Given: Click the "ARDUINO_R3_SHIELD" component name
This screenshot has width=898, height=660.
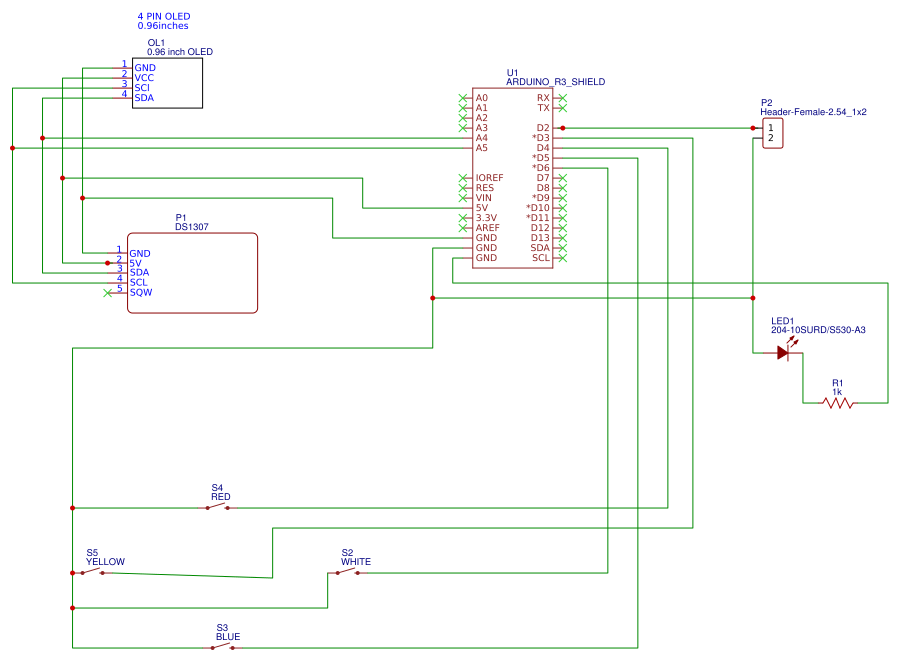Looking at the screenshot, I should coord(556,82).
